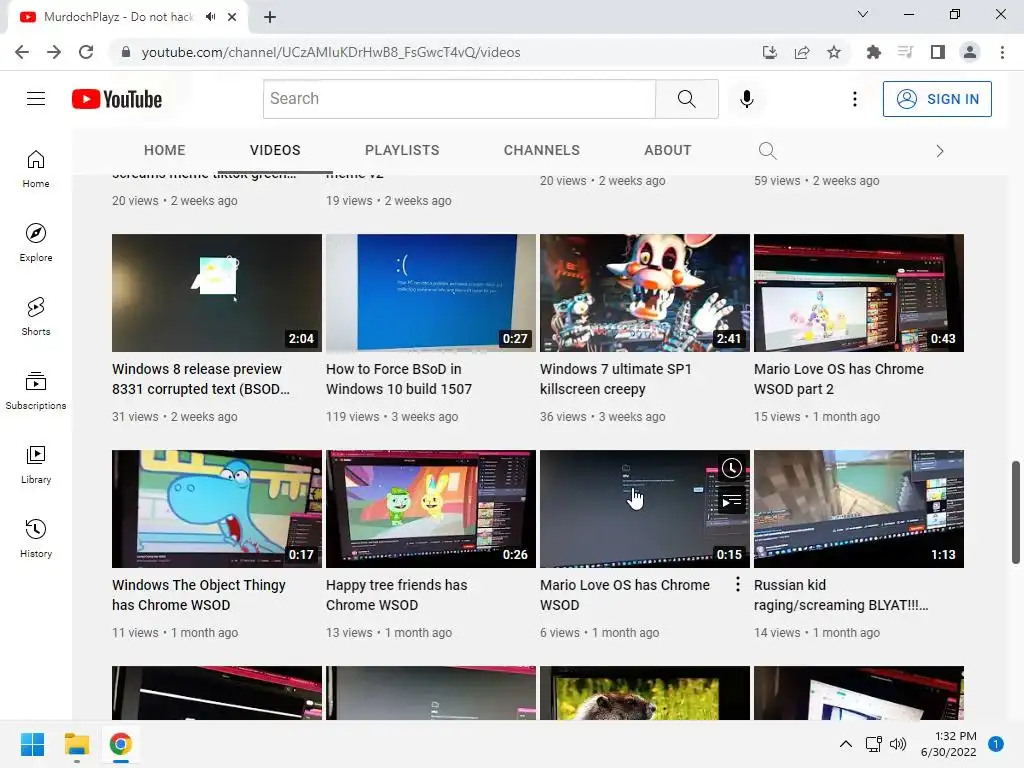Toggle Chrome side panel
This screenshot has height=768, width=1024.
[x=938, y=52]
